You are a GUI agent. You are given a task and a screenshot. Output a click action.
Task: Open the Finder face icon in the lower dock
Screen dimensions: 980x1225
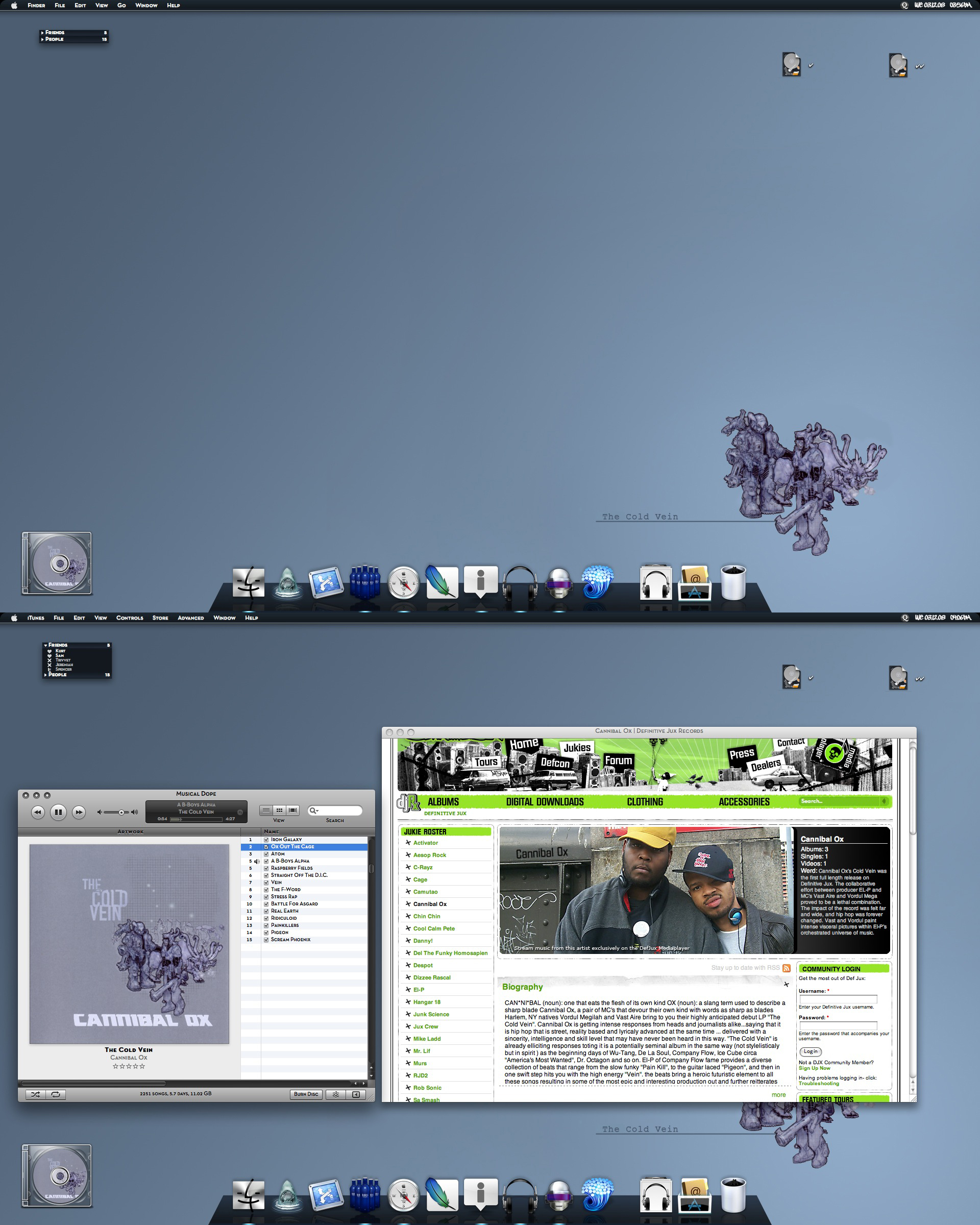tap(248, 1195)
